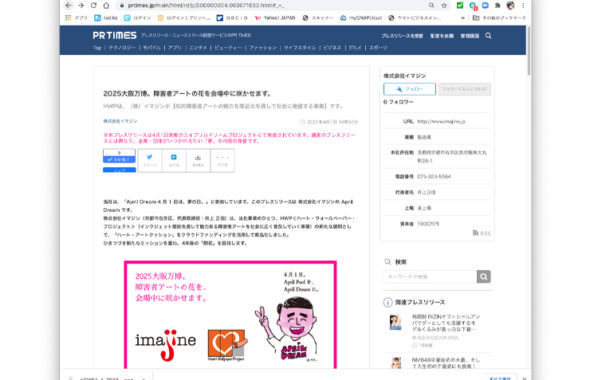
Task: Open the extensions puzzle icon
Action: [498, 5]
